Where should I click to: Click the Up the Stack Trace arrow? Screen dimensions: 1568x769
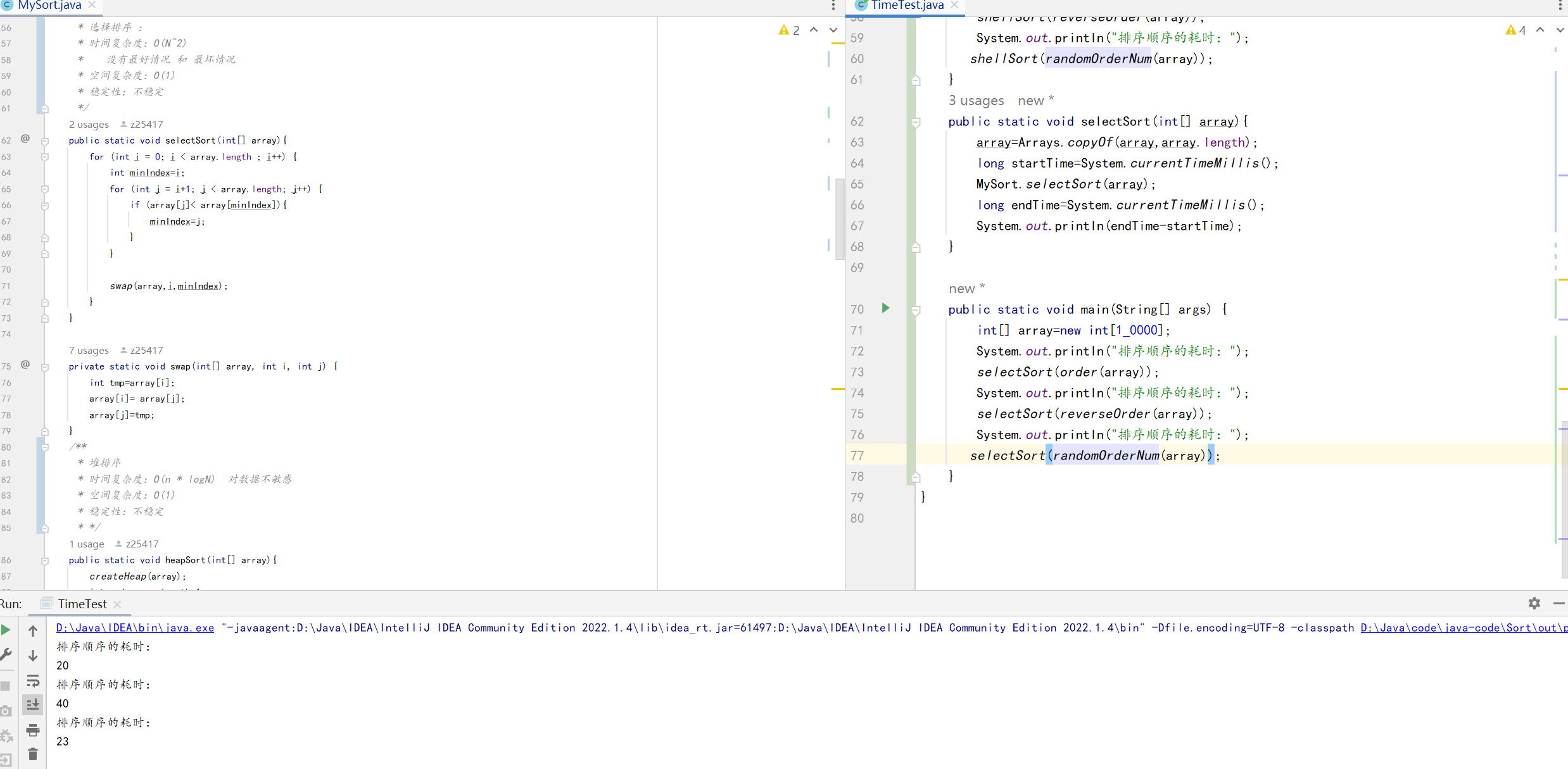33,630
